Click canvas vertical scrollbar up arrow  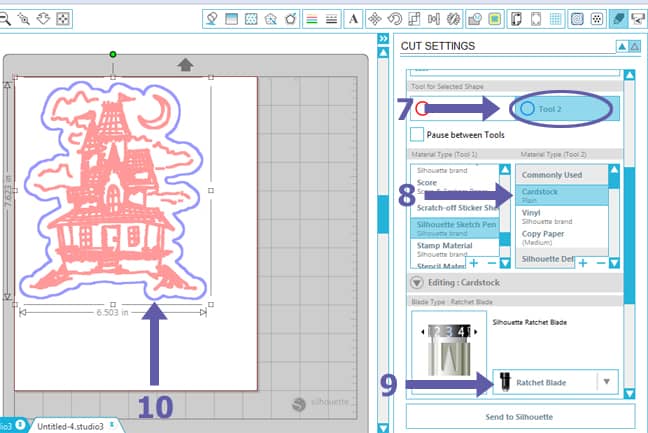coord(384,53)
